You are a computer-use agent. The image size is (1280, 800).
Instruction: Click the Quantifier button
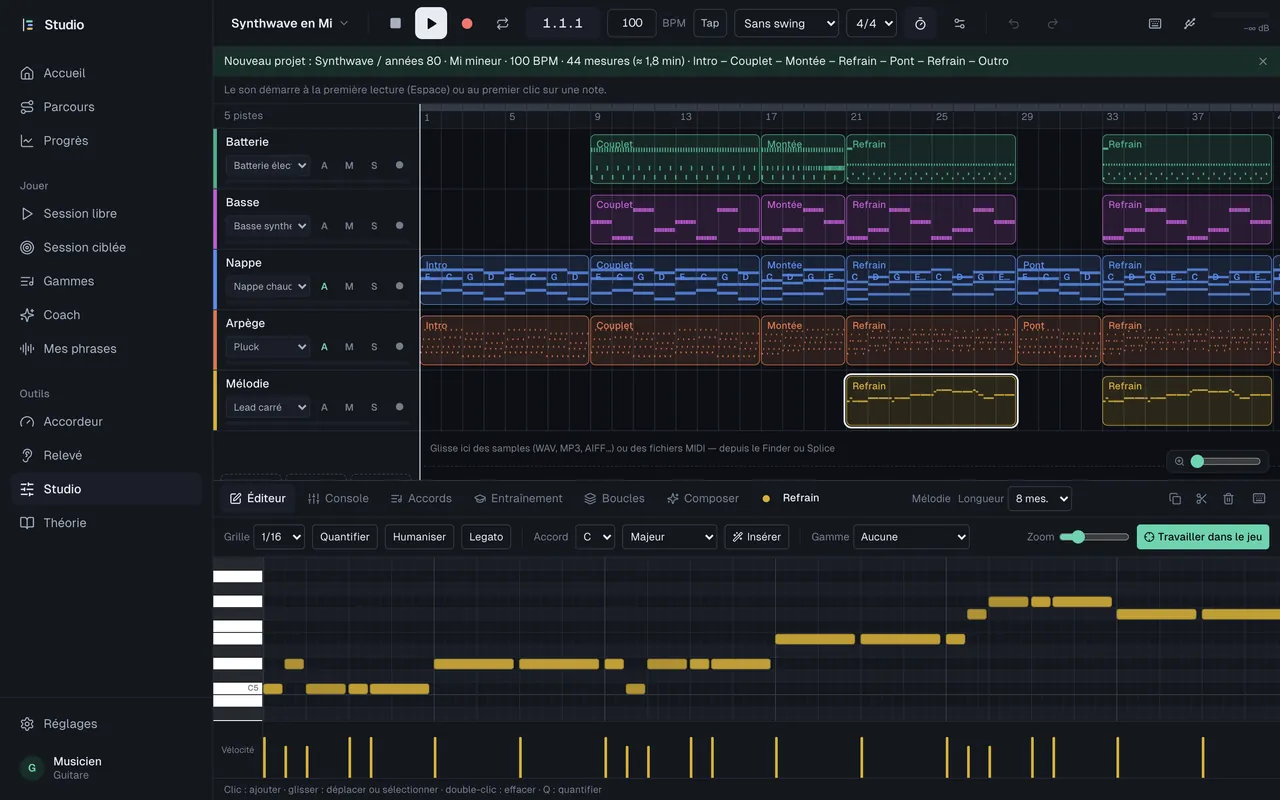tap(345, 537)
